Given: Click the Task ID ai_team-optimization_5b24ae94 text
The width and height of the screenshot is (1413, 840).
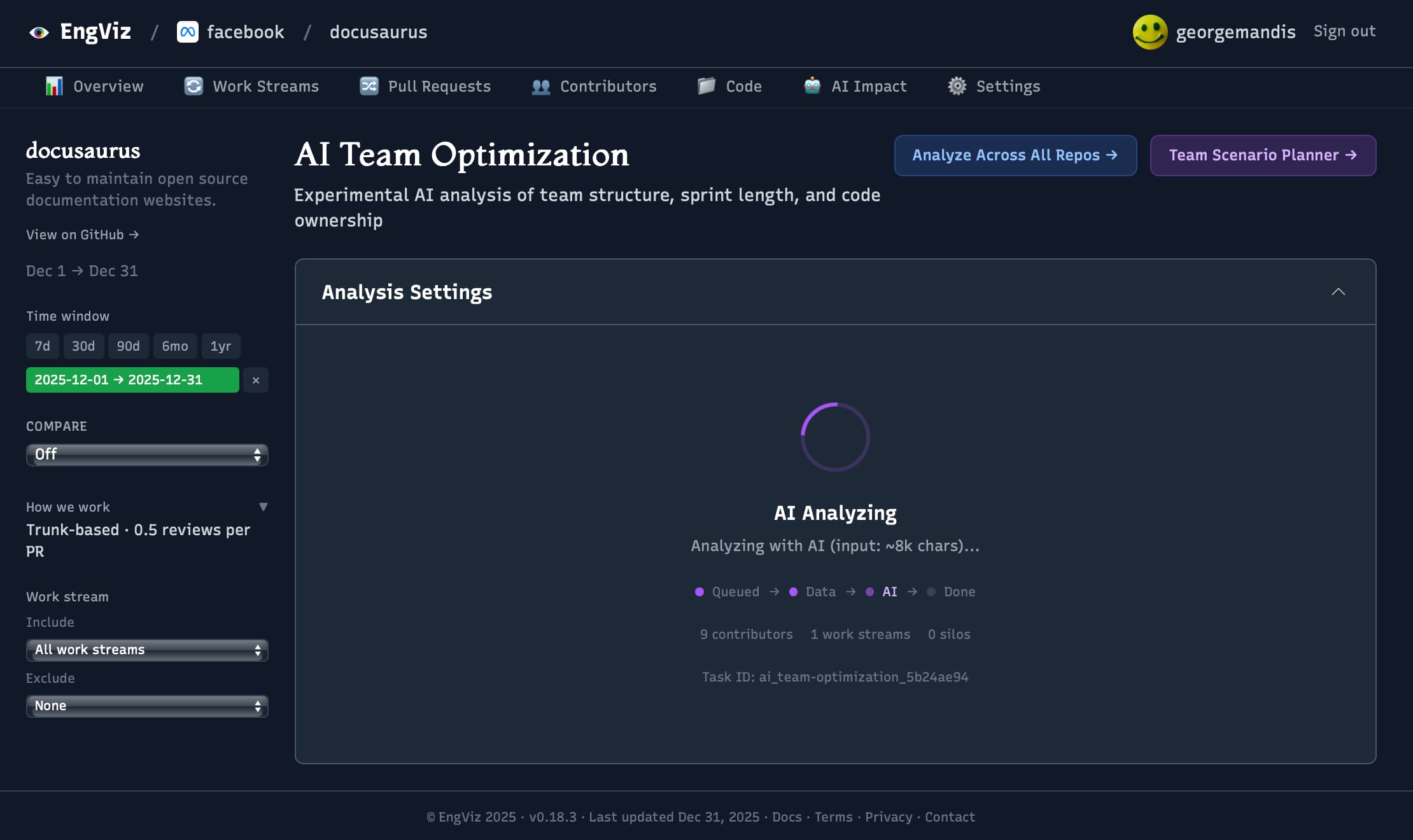Looking at the screenshot, I should pos(835,677).
